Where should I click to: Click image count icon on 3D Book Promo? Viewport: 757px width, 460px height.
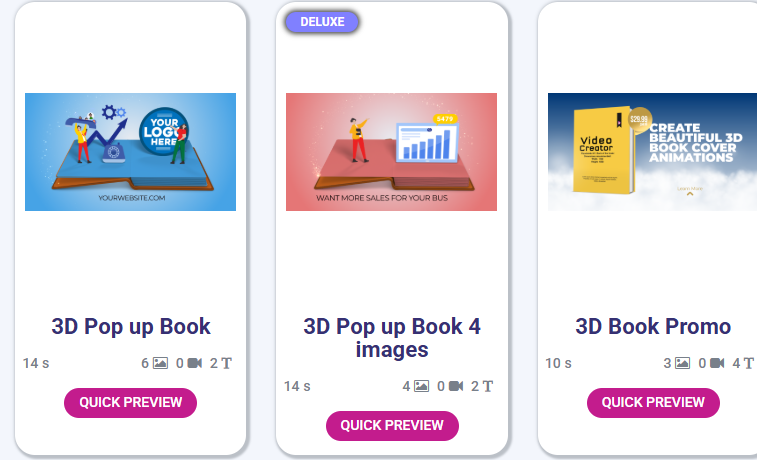tap(683, 363)
